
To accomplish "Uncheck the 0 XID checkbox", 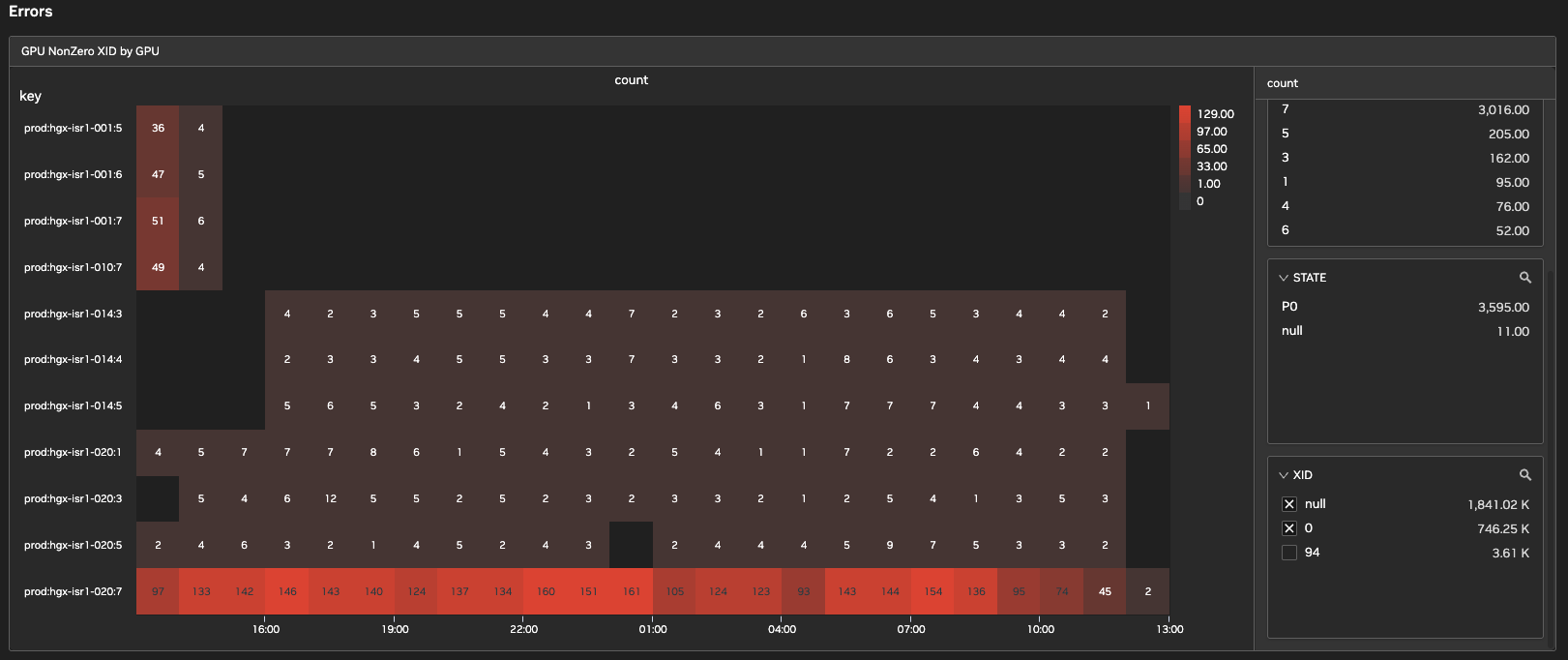I will (x=1289, y=528).
